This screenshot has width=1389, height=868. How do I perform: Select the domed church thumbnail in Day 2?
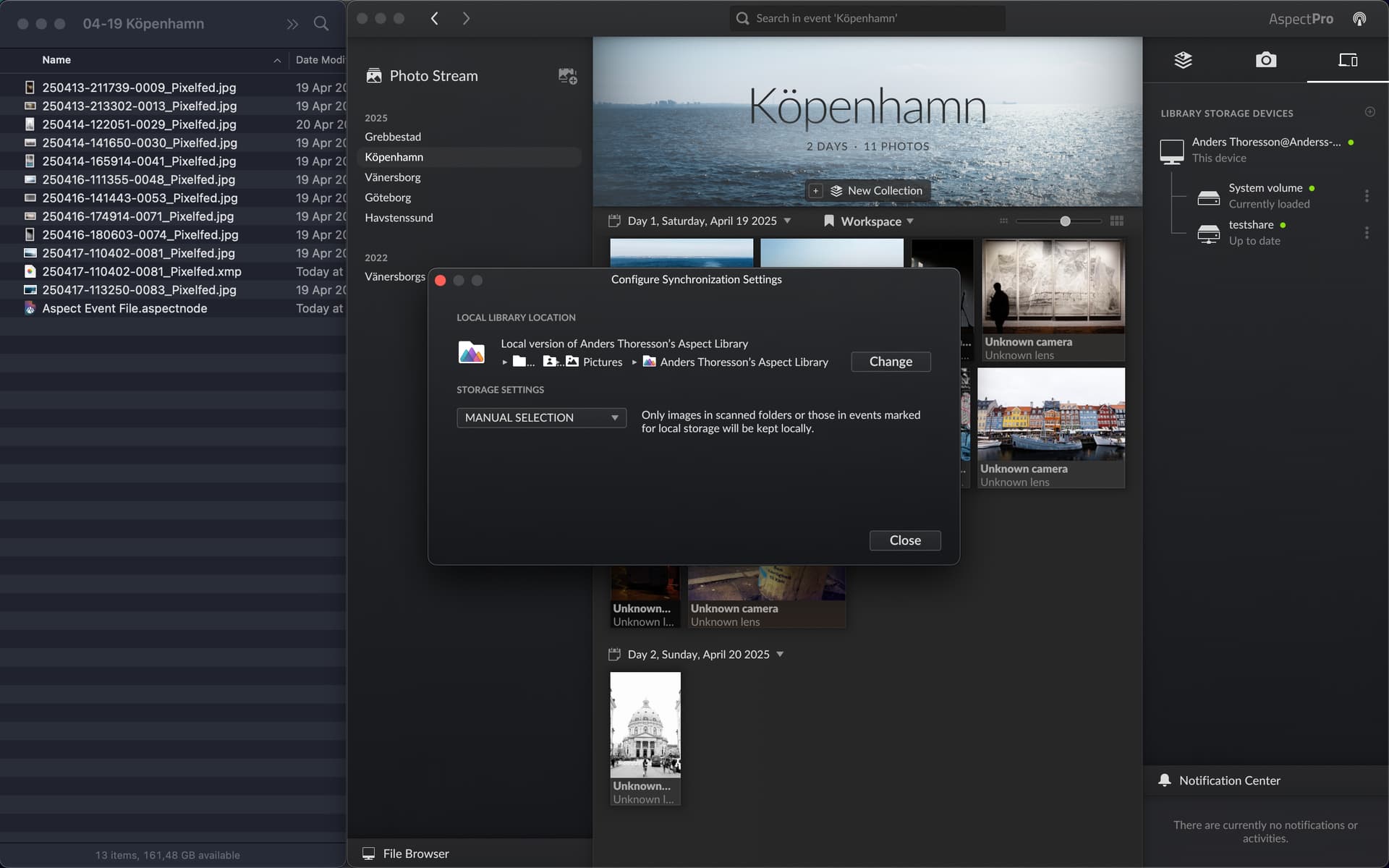tap(645, 725)
